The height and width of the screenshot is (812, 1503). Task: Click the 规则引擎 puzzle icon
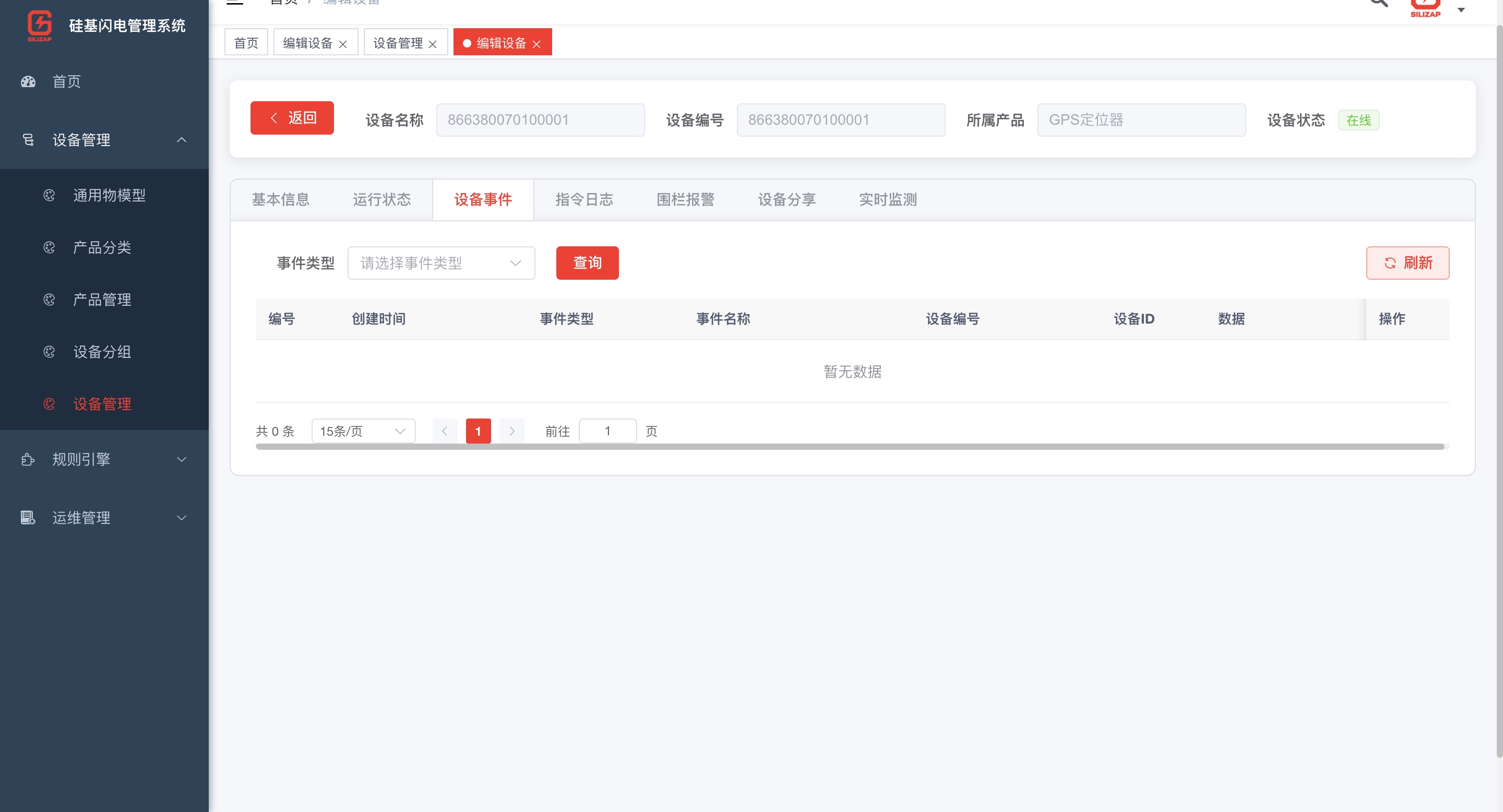(x=28, y=460)
